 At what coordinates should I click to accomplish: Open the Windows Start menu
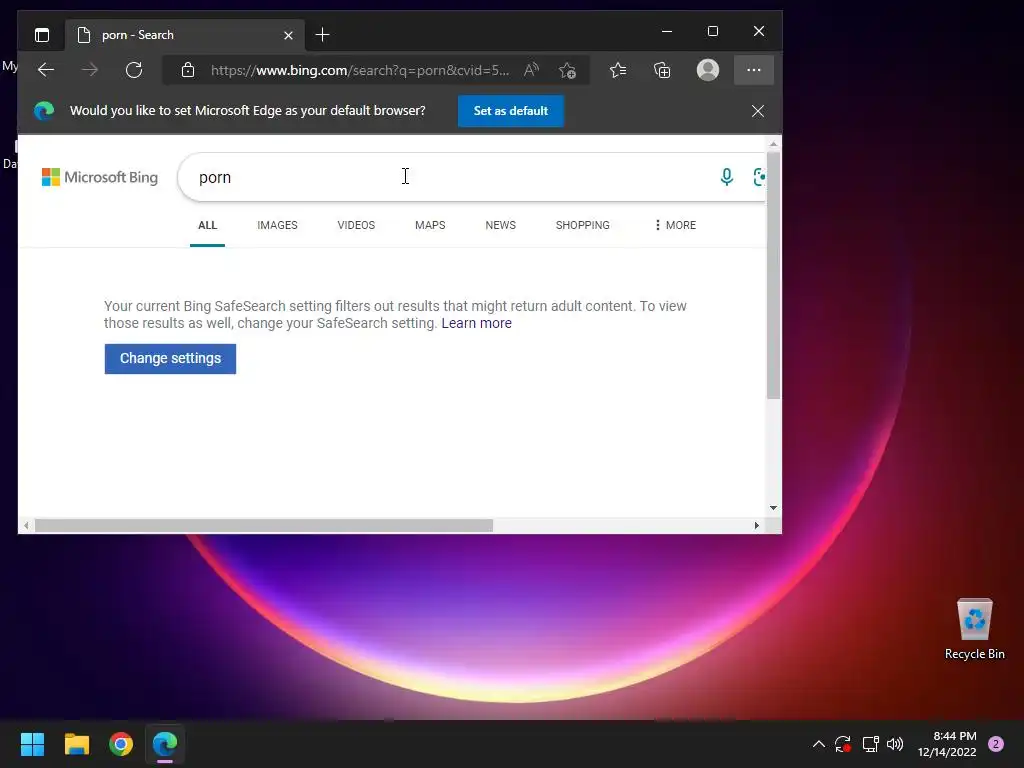[x=32, y=744]
